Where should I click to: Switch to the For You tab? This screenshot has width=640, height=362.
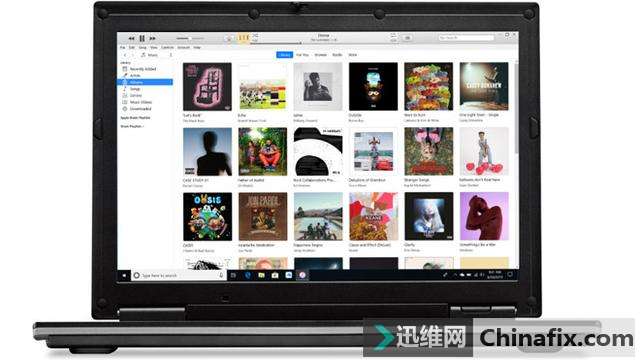click(x=302, y=55)
